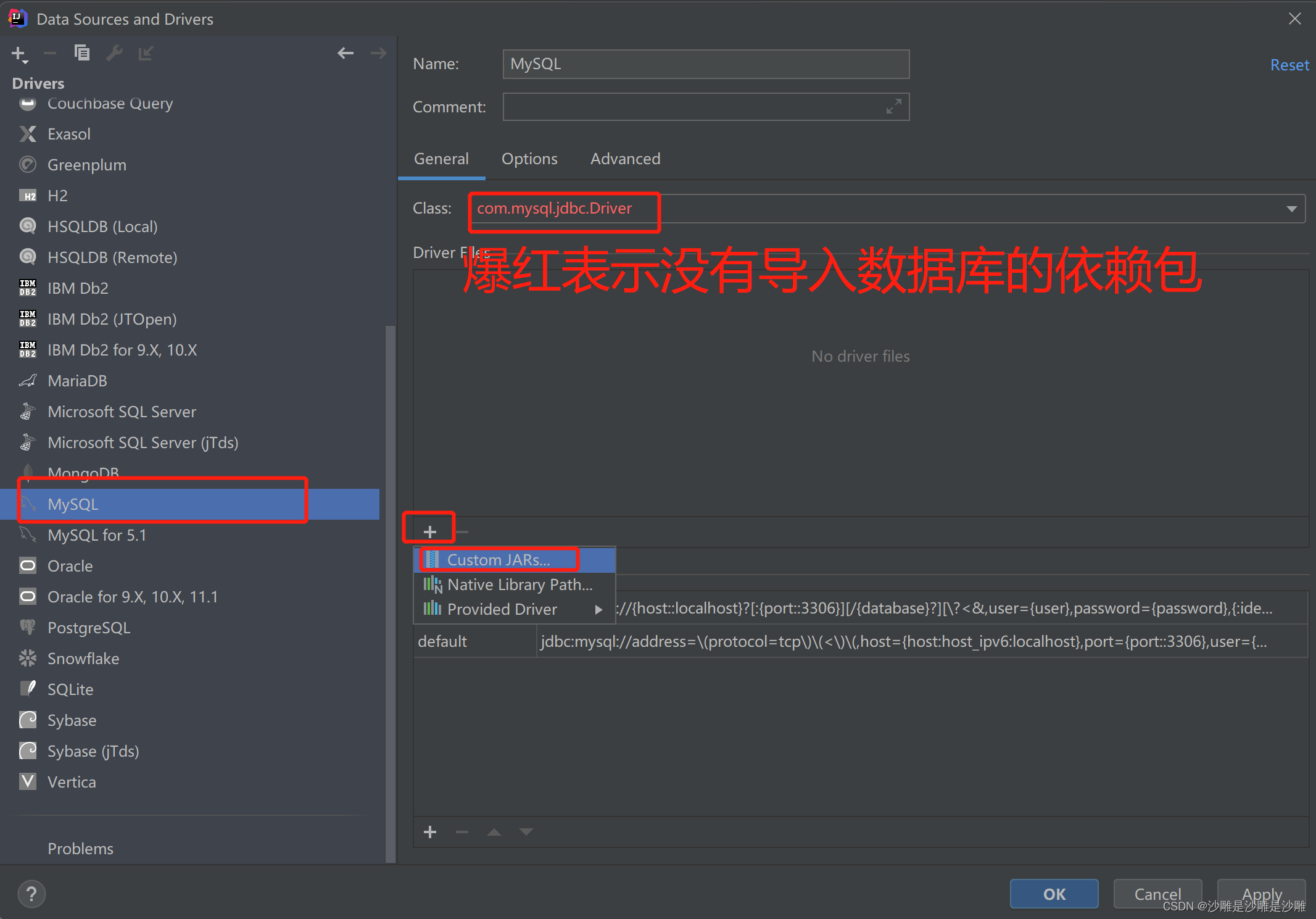The image size is (1316, 919).
Task: Select the Sybase (jTds) driver
Action: click(190, 751)
